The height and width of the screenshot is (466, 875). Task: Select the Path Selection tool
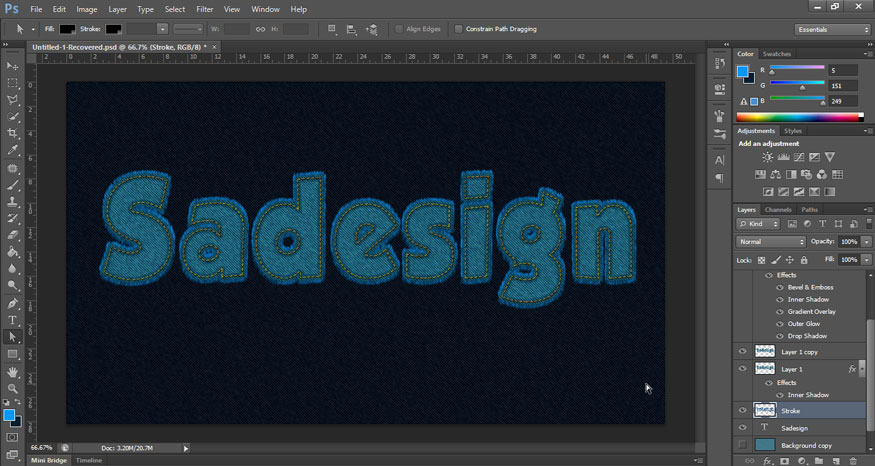(x=12, y=337)
